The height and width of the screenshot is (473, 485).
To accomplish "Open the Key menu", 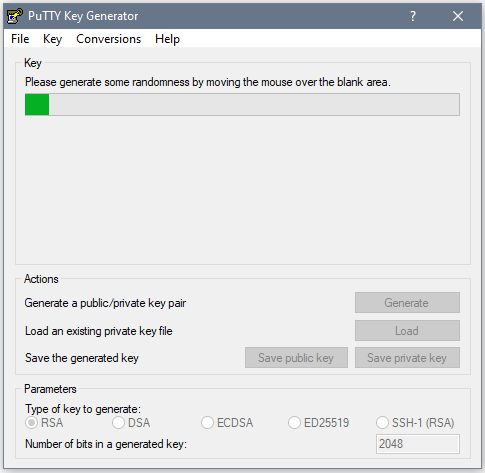I will pyautogui.click(x=52, y=39).
